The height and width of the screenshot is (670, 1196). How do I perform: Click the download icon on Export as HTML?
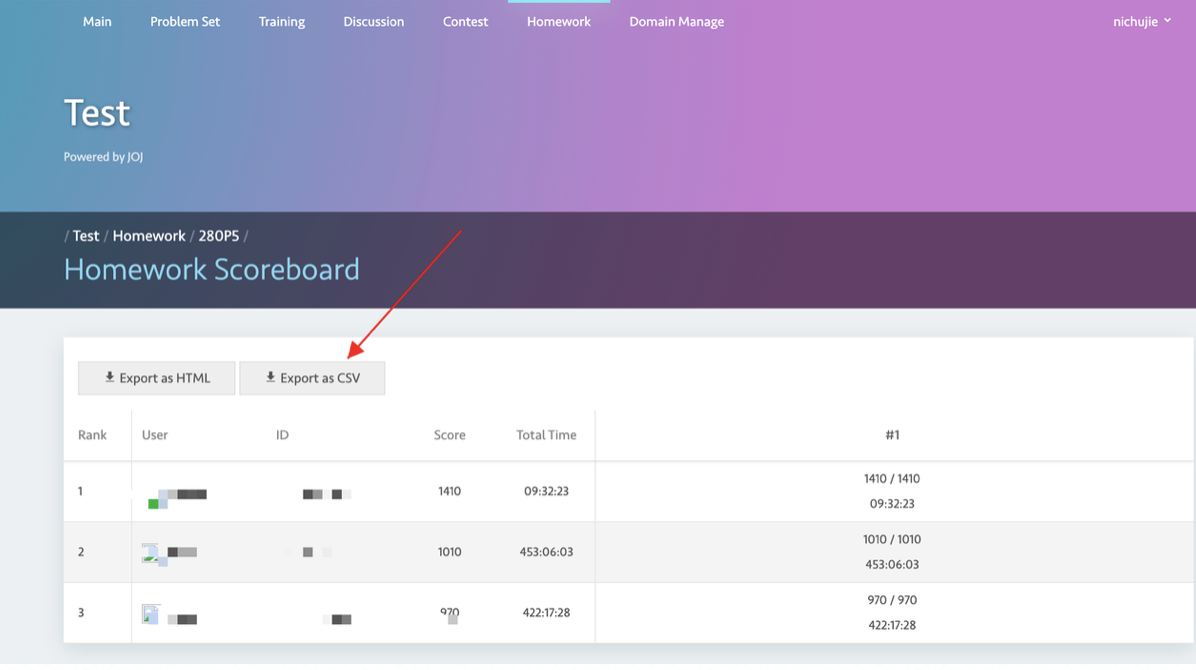coord(108,377)
